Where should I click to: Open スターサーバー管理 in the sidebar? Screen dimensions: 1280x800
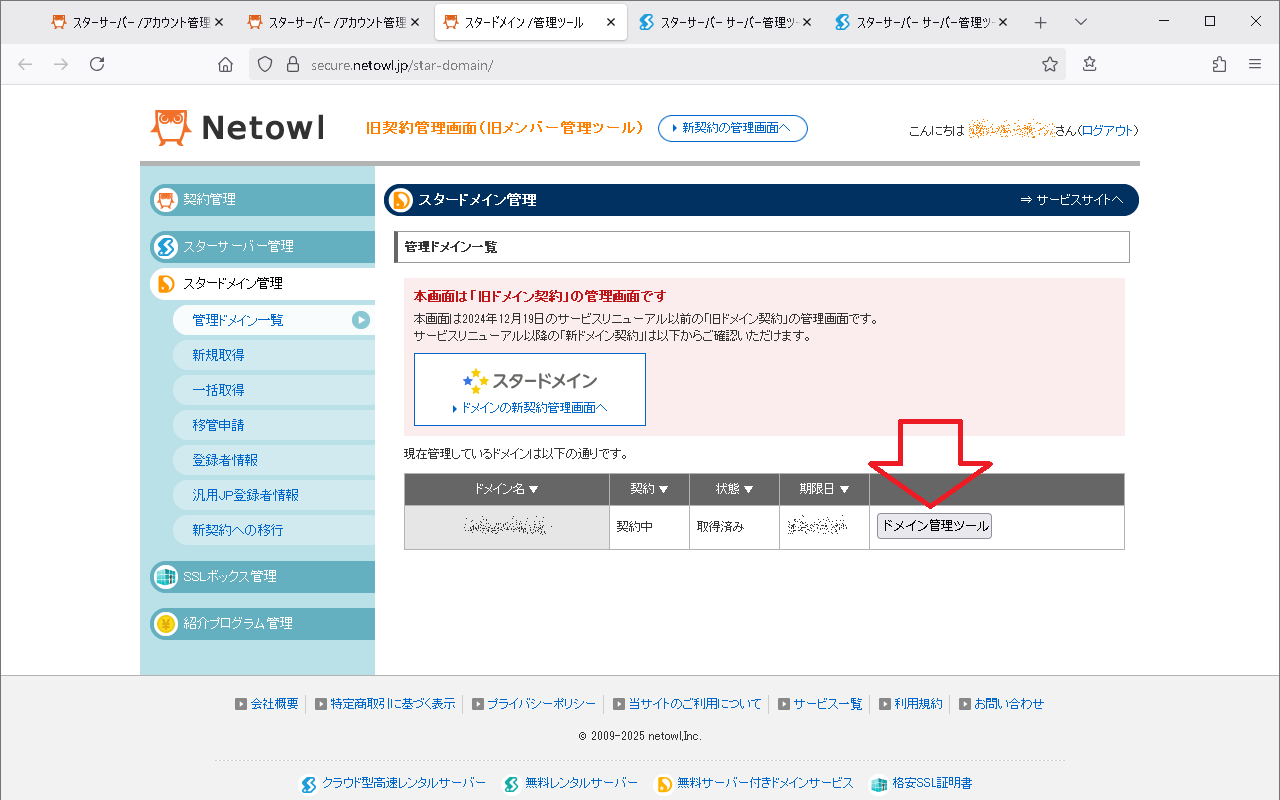(x=238, y=246)
